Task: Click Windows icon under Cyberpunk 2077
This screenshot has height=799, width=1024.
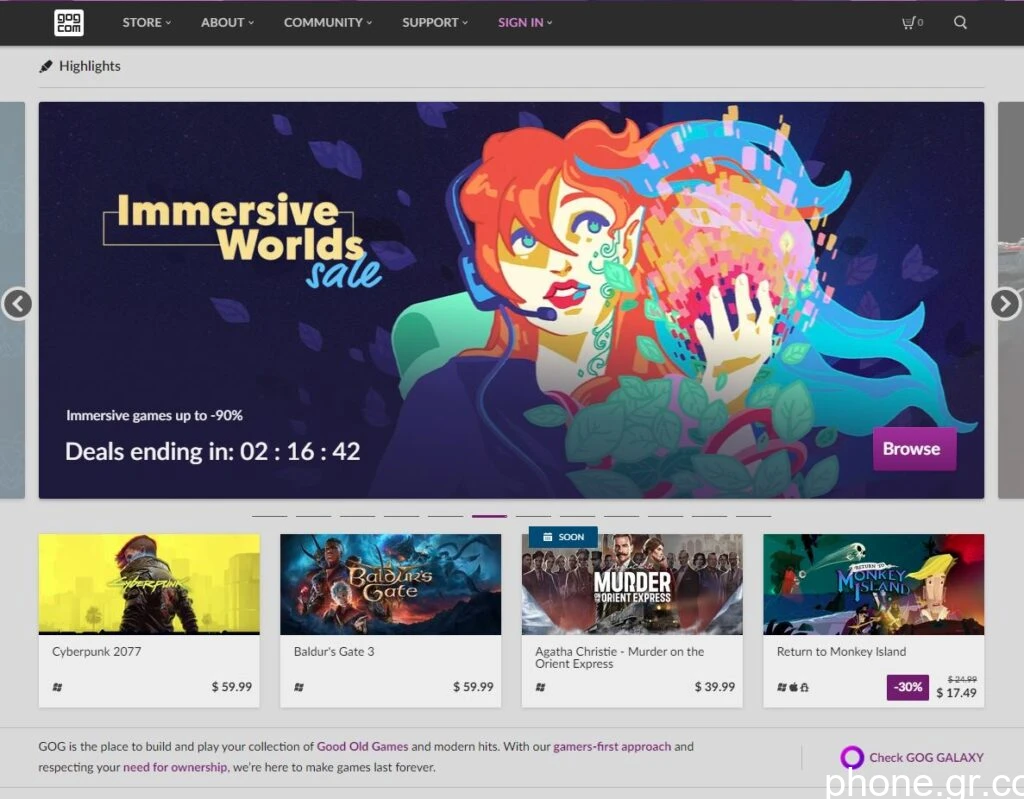Action: 57,687
